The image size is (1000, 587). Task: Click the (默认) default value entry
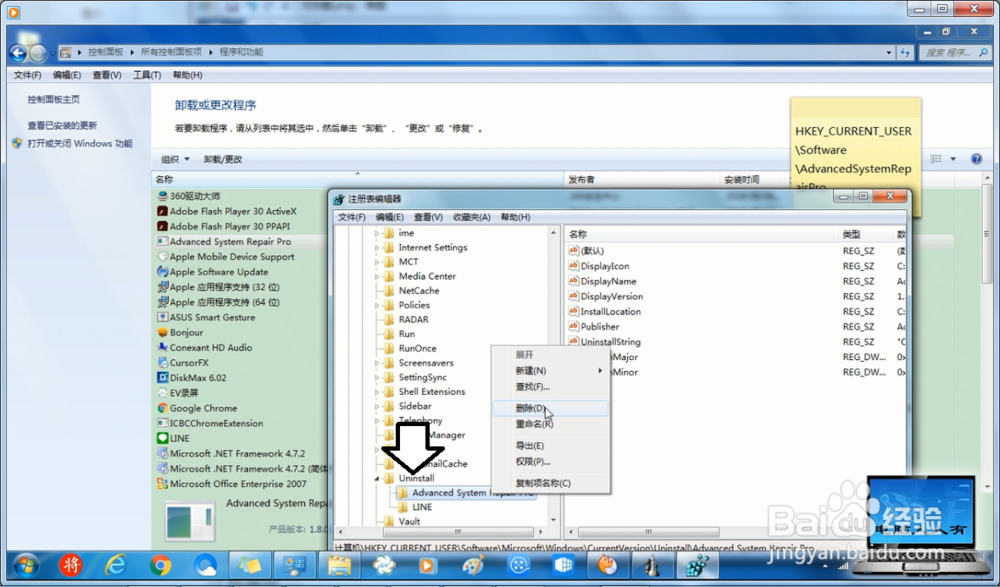point(592,251)
